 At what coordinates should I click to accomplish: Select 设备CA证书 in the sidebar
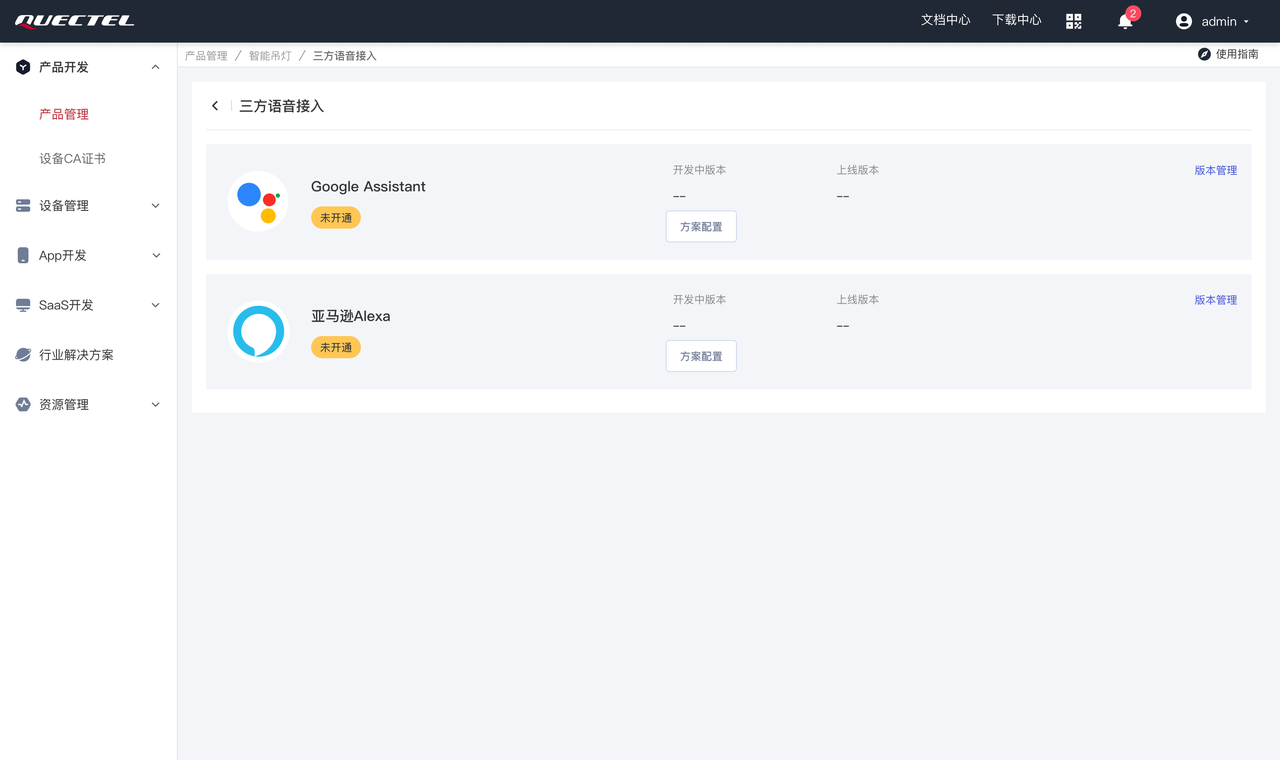point(72,159)
